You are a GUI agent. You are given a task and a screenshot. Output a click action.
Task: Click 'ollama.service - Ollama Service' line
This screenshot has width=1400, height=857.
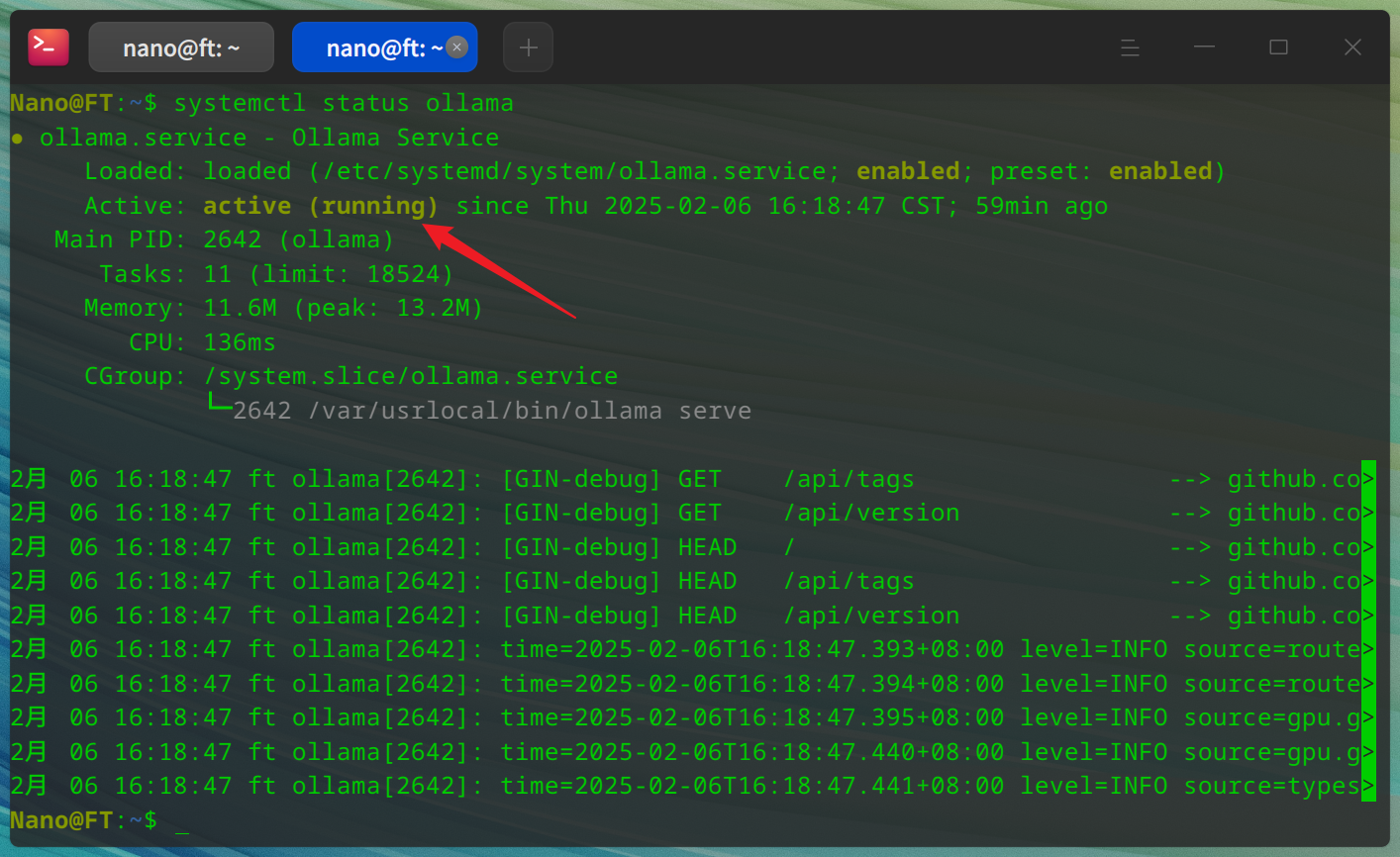[x=269, y=138]
